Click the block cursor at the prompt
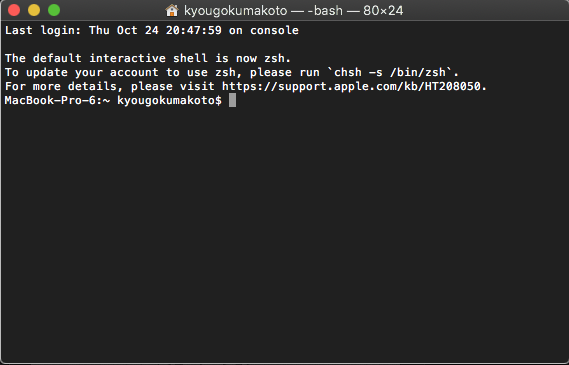The height and width of the screenshot is (365, 569). click(x=233, y=100)
